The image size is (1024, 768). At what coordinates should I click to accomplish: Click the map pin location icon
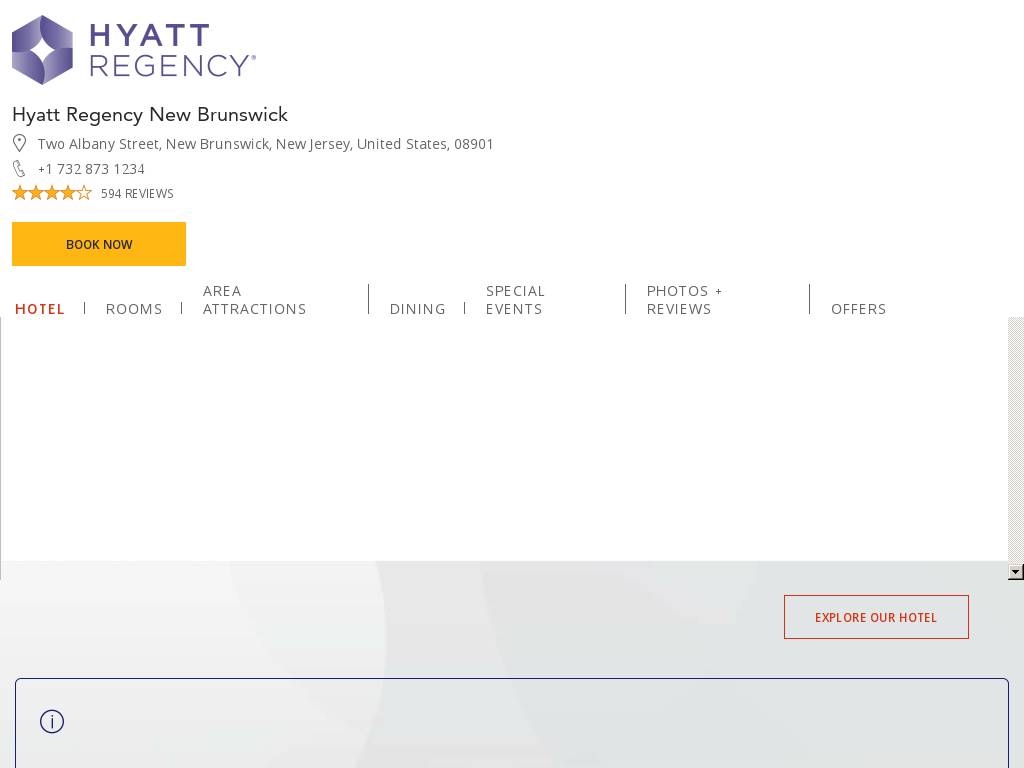coord(20,143)
